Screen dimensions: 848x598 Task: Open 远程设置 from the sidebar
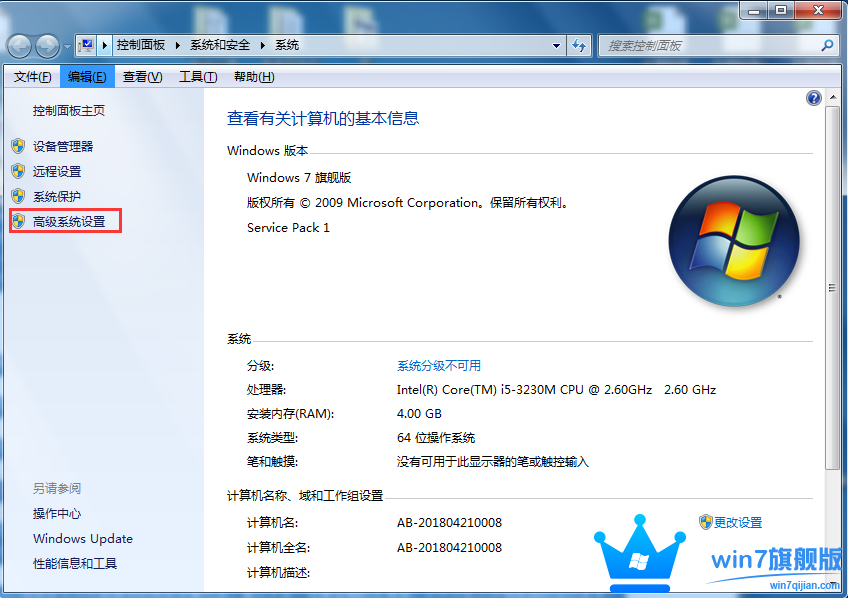pyautogui.click(x=57, y=171)
